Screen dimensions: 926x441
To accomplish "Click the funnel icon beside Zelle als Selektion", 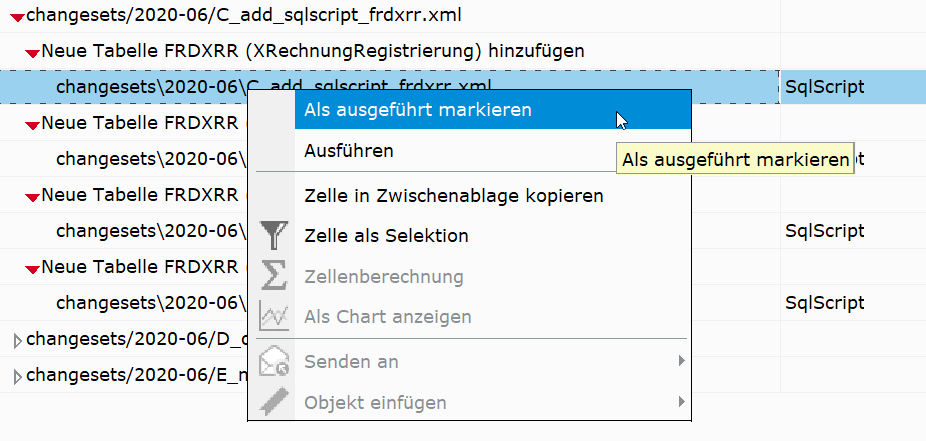I will coord(272,236).
